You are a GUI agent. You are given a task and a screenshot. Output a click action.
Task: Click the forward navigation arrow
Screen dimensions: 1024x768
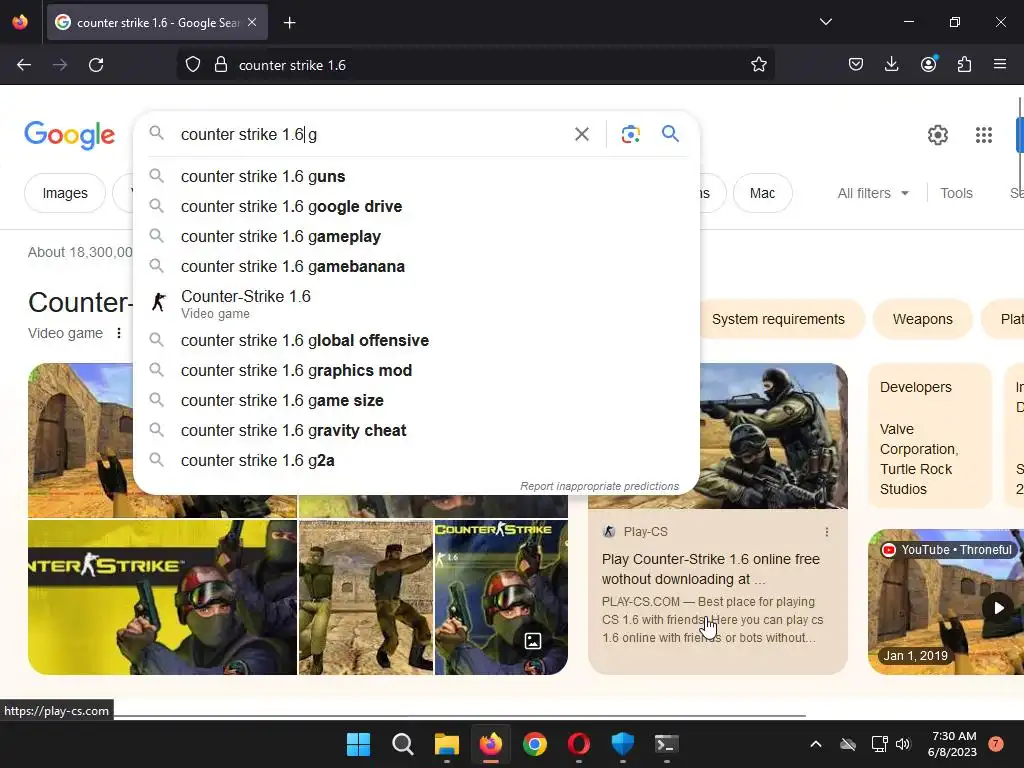tap(60, 65)
